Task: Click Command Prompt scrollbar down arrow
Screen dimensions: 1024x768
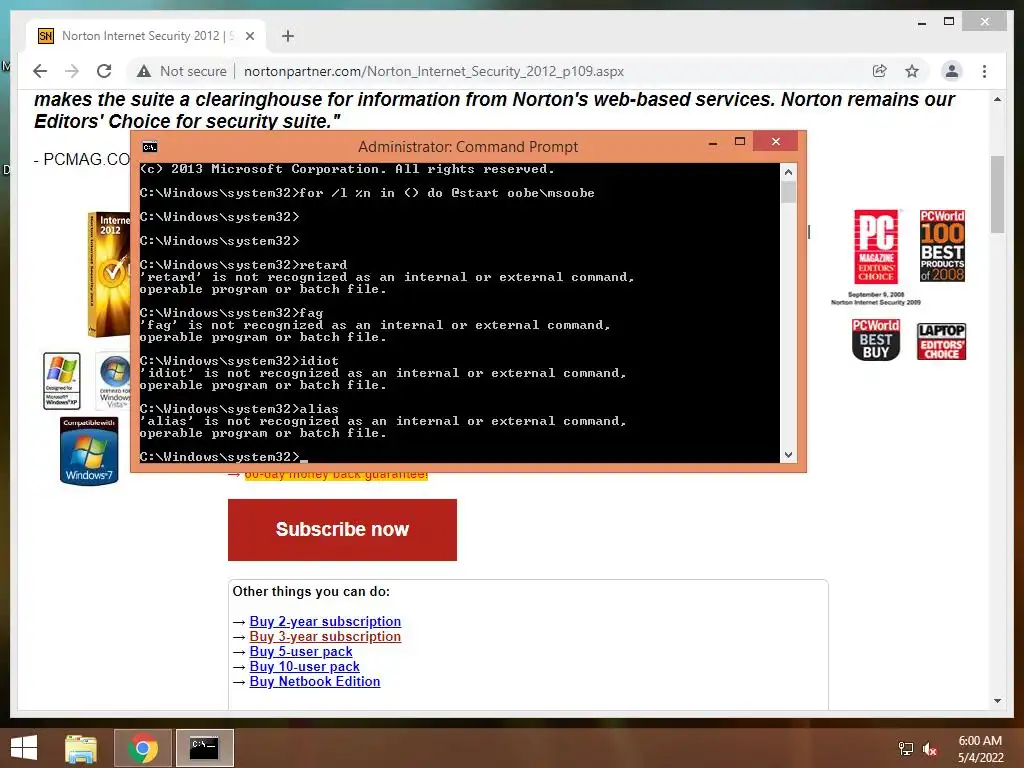Action: 788,455
